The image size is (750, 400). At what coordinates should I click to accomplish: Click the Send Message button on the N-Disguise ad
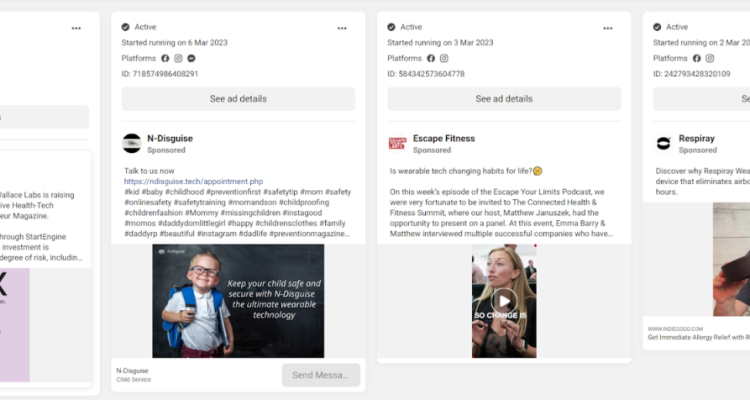pyautogui.click(x=321, y=375)
